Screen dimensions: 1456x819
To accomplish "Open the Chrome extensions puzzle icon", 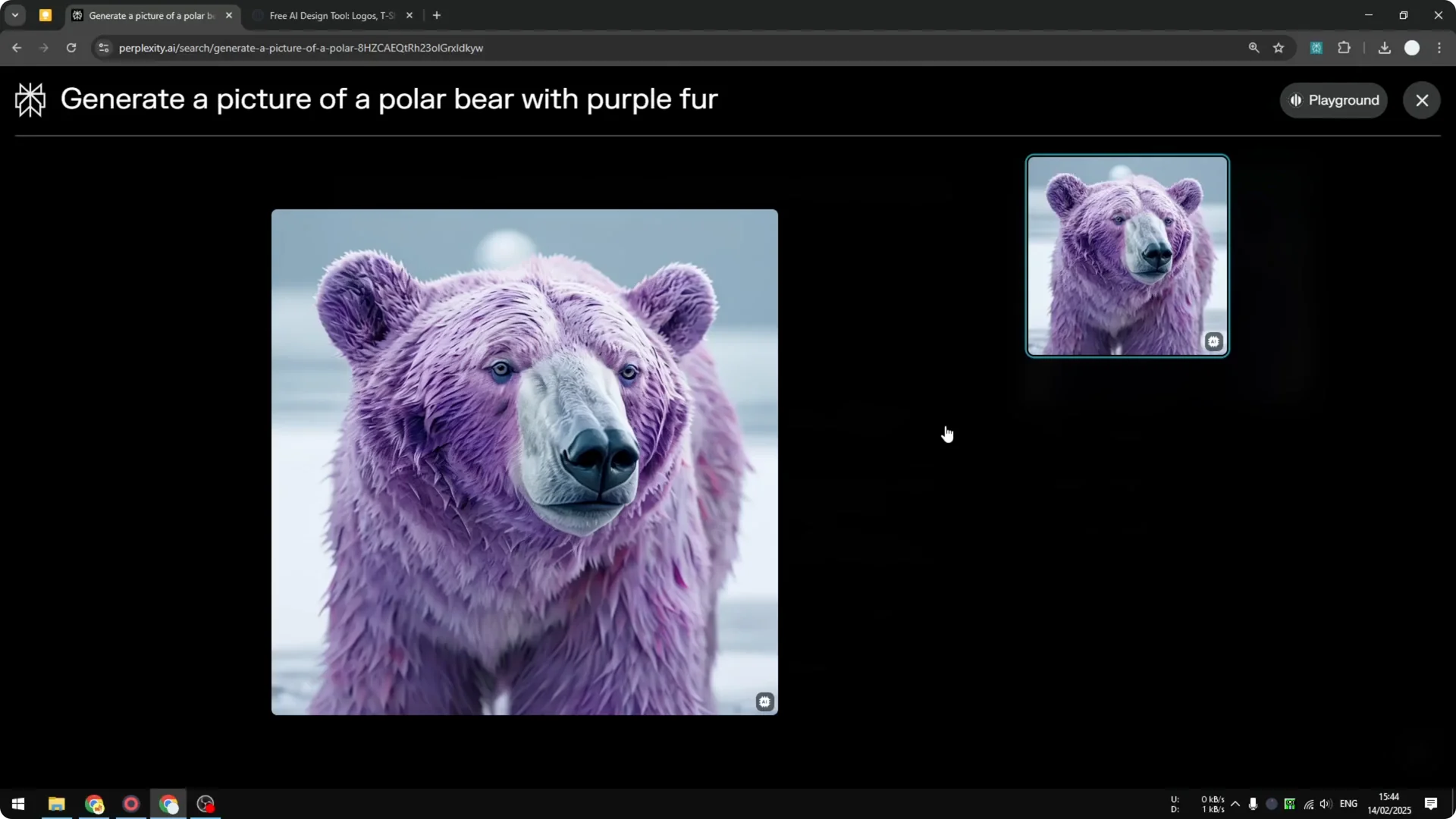I will coord(1344,47).
